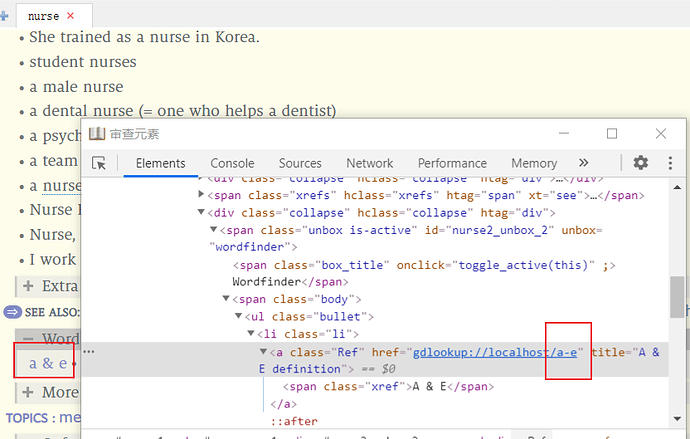Close the nurse tab
This screenshot has width=690, height=439.
[70, 16]
